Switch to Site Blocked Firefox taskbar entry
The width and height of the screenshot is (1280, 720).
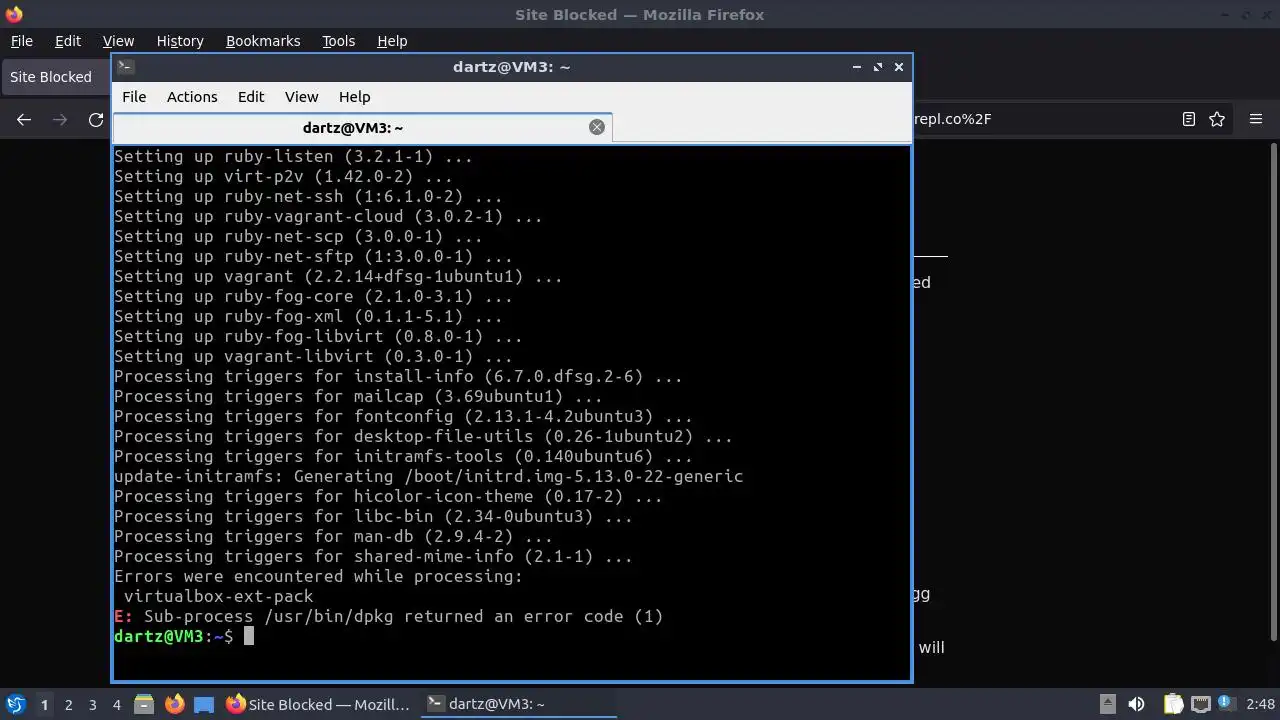(319, 704)
